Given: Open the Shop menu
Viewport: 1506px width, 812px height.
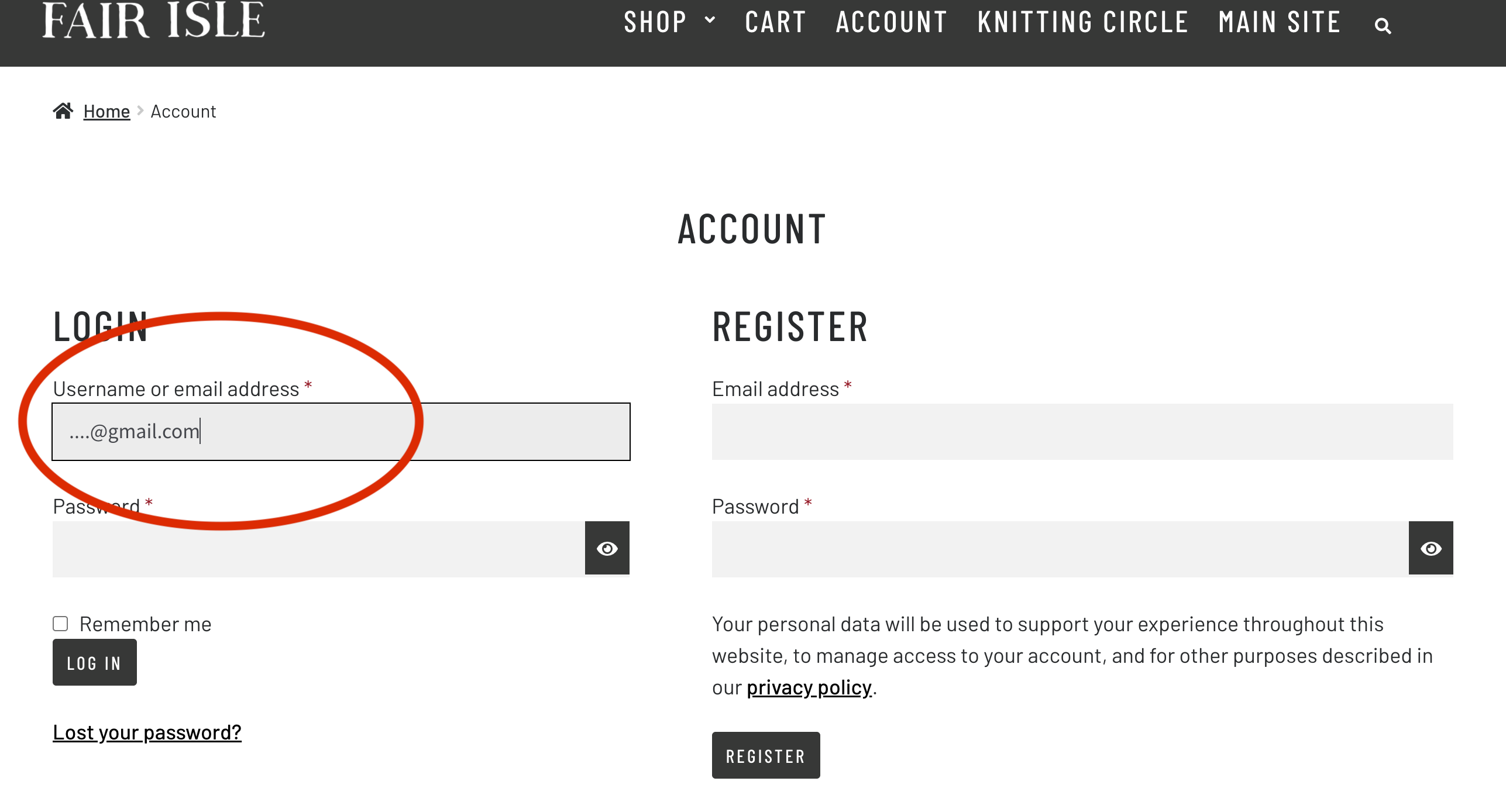Looking at the screenshot, I should 655,22.
